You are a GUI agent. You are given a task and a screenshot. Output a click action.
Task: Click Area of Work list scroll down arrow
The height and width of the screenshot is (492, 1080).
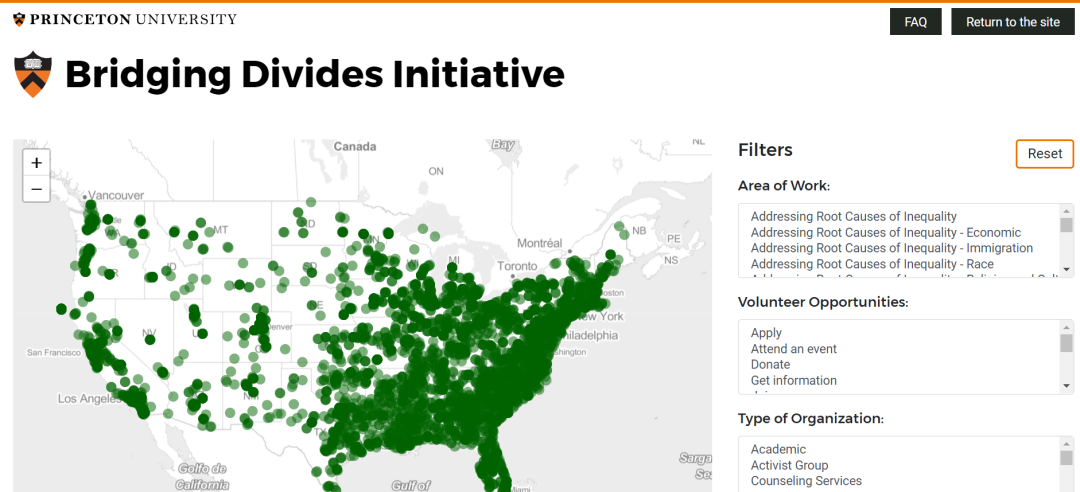pyautogui.click(x=1066, y=269)
